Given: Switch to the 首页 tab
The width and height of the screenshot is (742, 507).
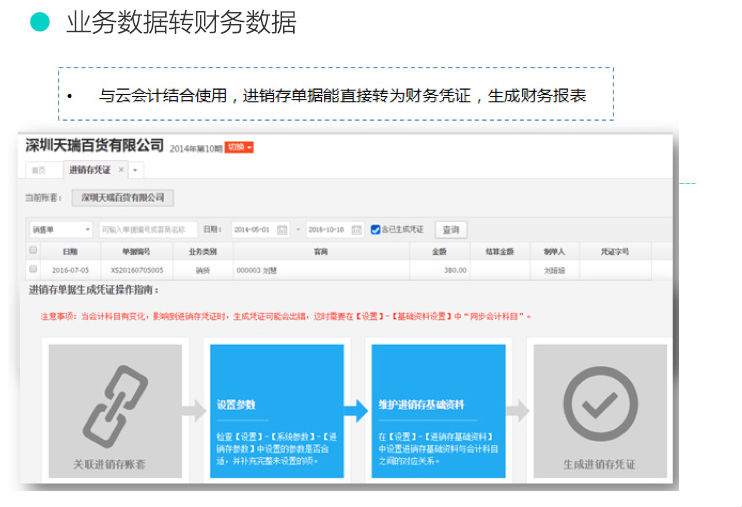Looking at the screenshot, I should (x=38, y=170).
